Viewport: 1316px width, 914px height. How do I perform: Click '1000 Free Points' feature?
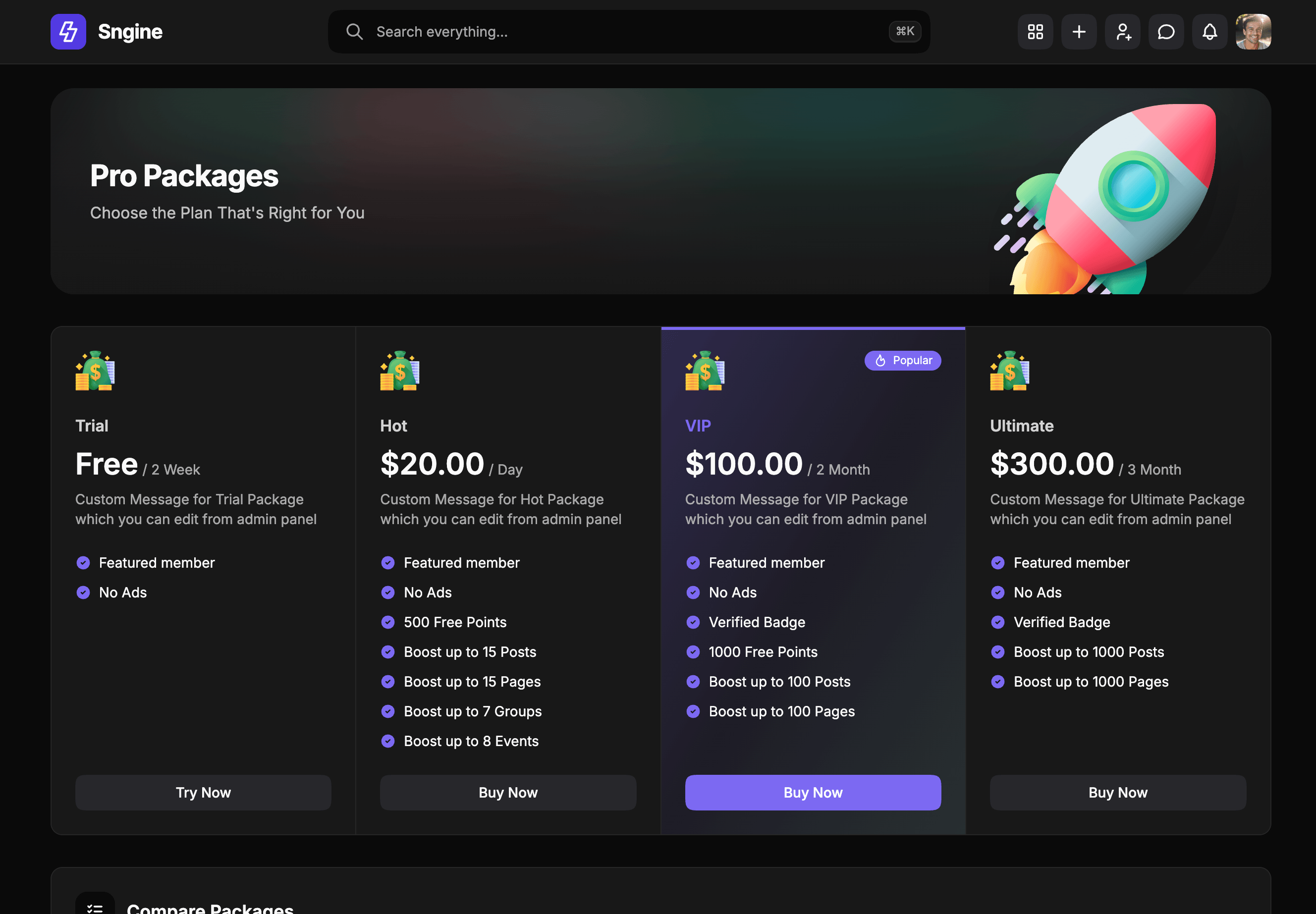[x=763, y=652]
